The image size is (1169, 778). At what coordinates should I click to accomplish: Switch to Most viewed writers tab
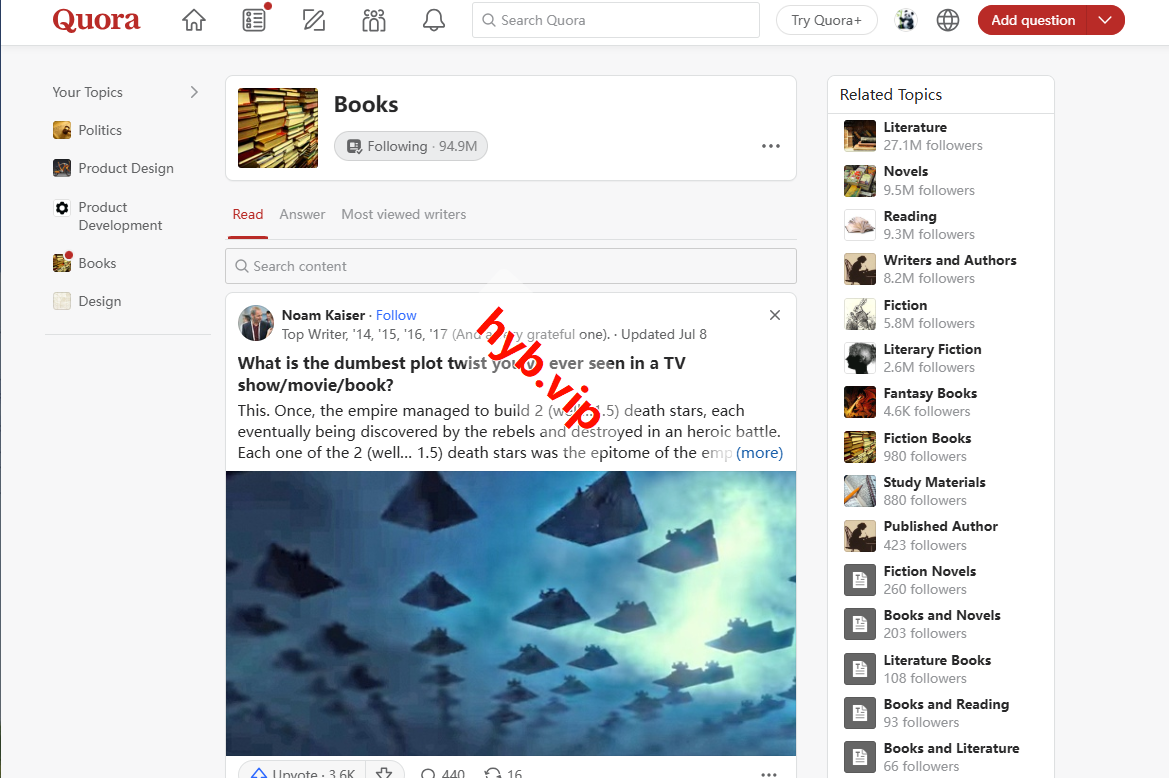pos(403,214)
